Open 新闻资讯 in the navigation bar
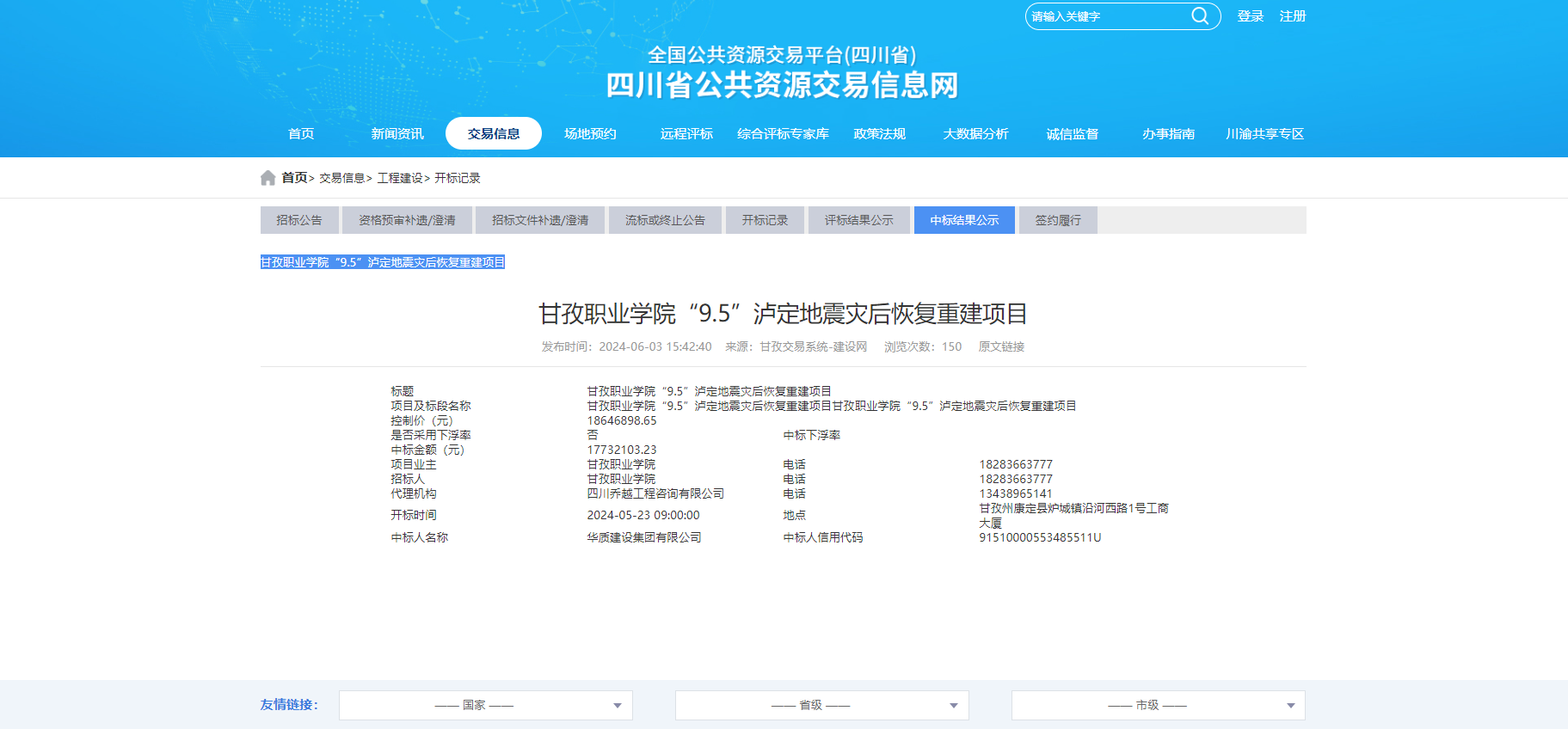The image size is (1568, 729). [x=397, y=133]
